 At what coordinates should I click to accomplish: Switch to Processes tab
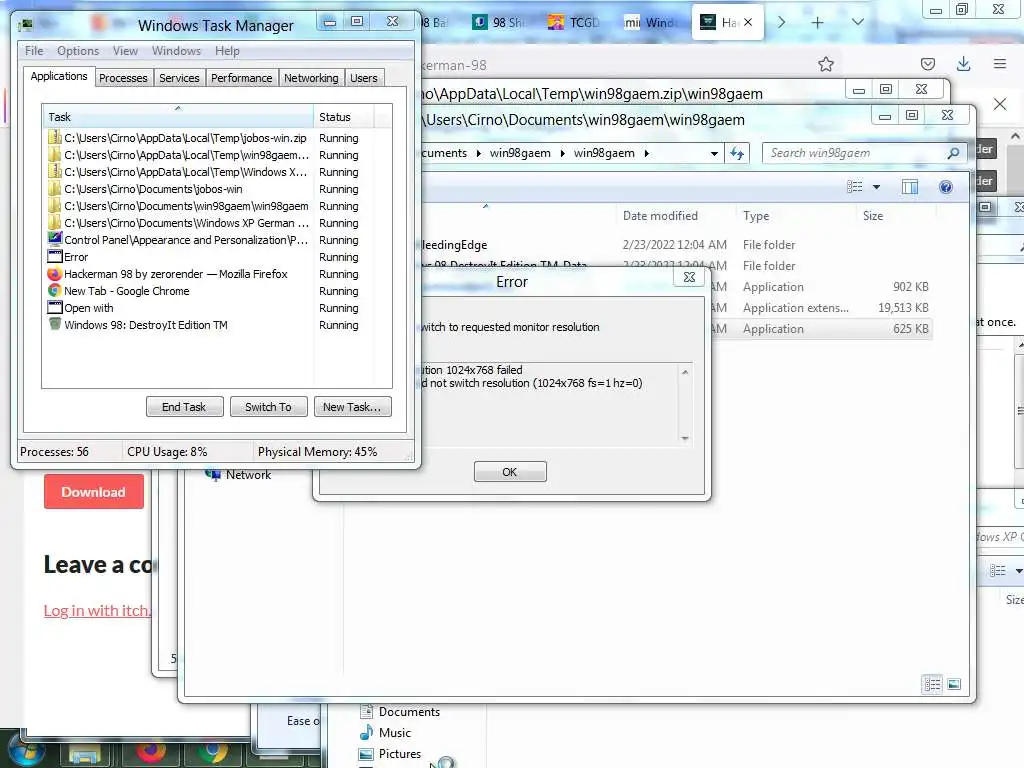[123, 78]
